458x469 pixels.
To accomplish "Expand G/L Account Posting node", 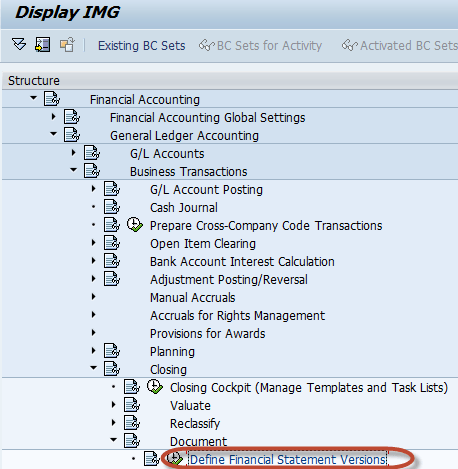I will (x=94, y=189).
